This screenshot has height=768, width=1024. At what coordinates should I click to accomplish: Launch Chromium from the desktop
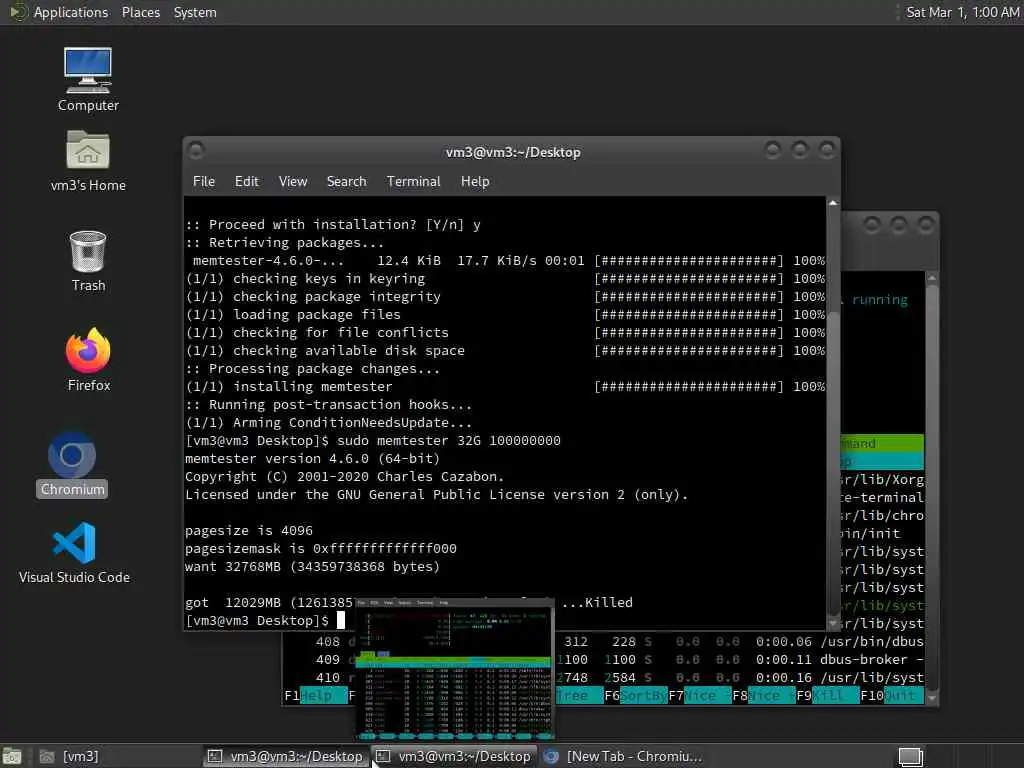point(72,465)
